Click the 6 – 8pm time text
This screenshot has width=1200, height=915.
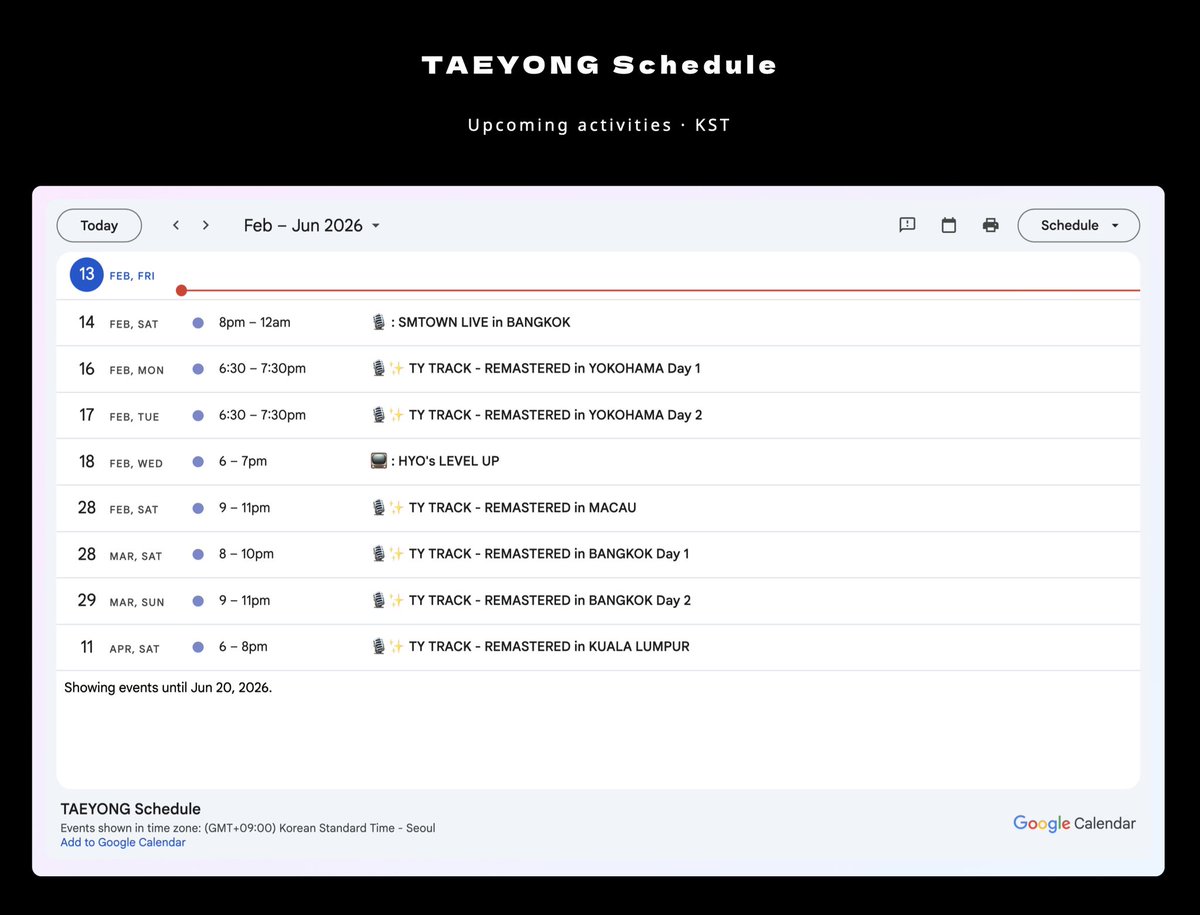pyautogui.click(x=243, y=647)
